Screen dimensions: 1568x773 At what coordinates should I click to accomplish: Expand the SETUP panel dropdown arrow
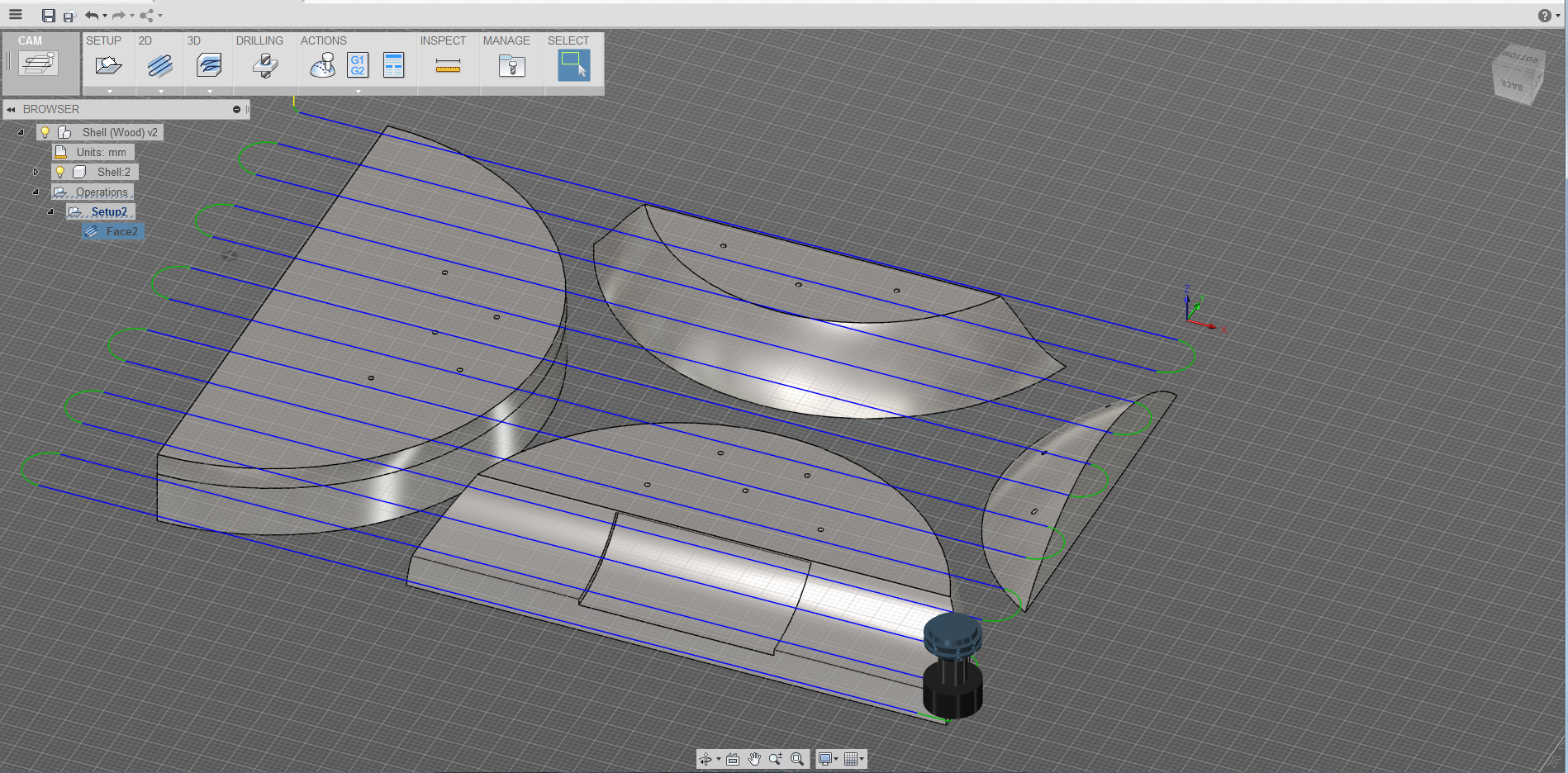109,92
